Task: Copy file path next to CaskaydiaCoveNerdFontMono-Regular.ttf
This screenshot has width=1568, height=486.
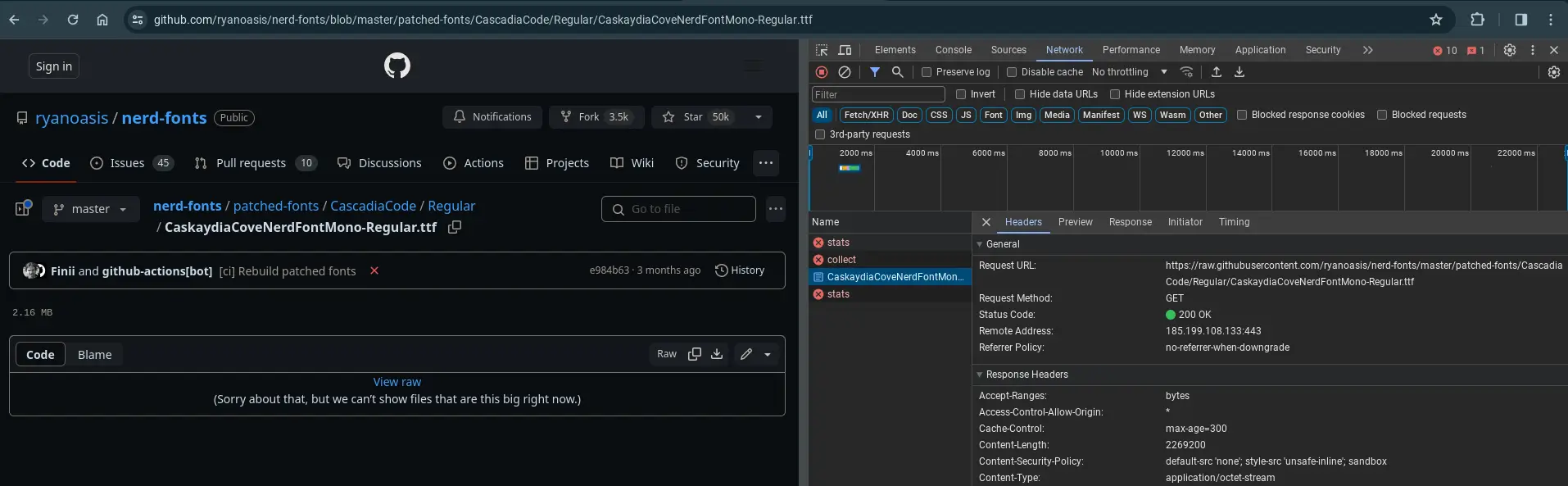Action: point(455,227)
